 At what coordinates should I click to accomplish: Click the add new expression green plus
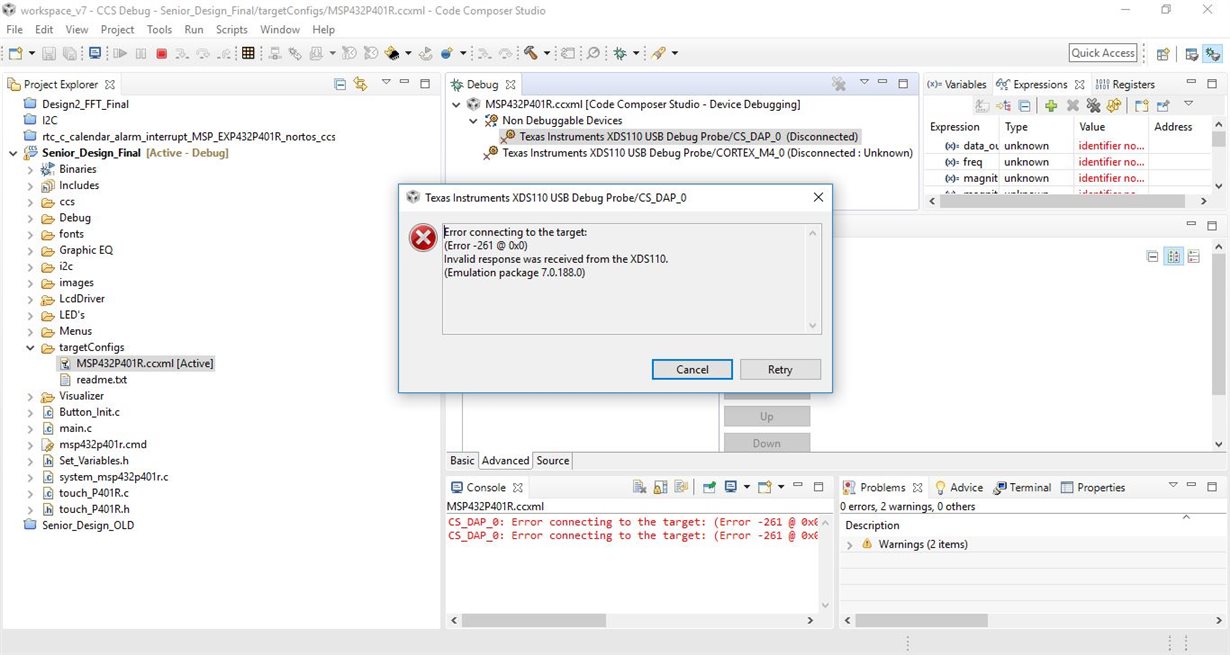(x=1051, y=105)
